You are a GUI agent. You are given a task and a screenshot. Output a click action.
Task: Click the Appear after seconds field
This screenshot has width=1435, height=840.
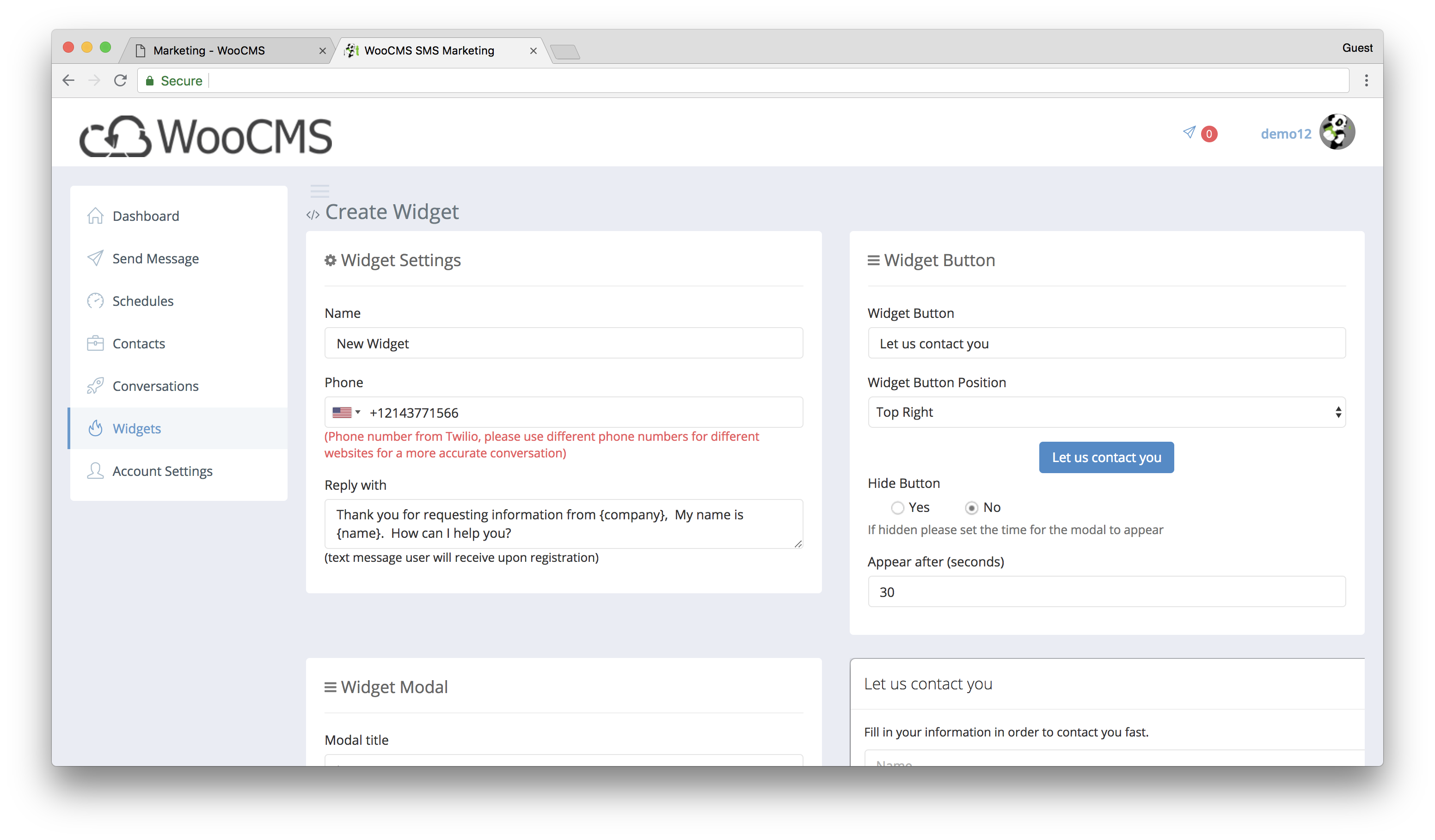(x=1106, y=591)
